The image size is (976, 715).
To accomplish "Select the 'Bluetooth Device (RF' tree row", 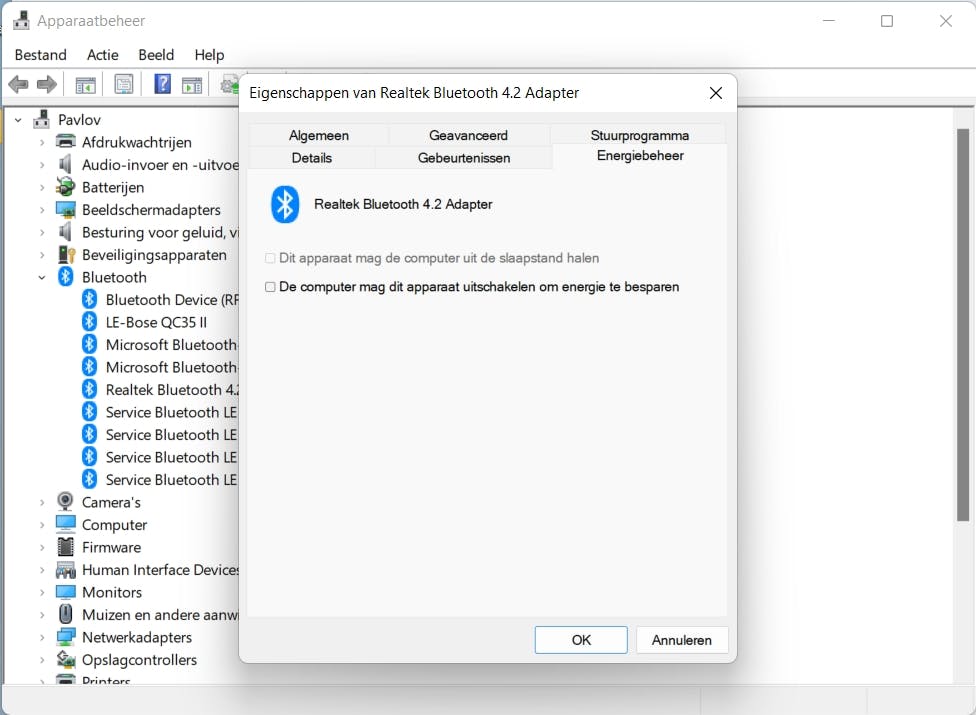I will coord(160,299).
